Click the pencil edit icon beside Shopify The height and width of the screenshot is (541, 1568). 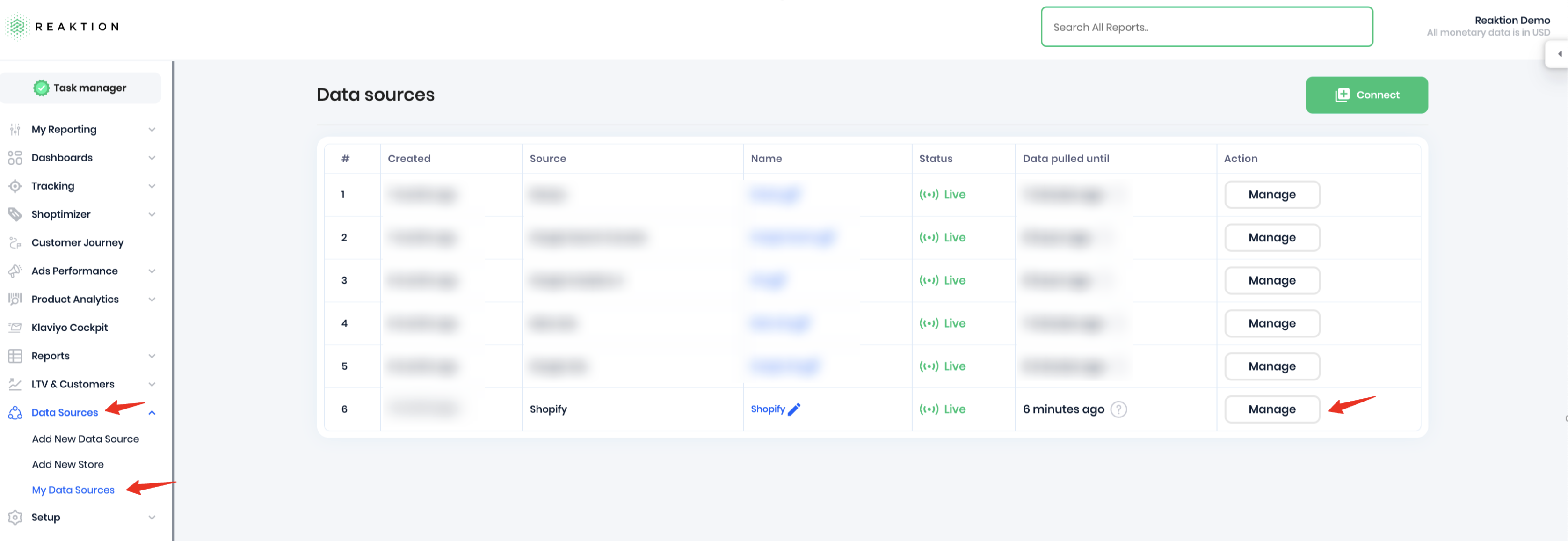794,409
